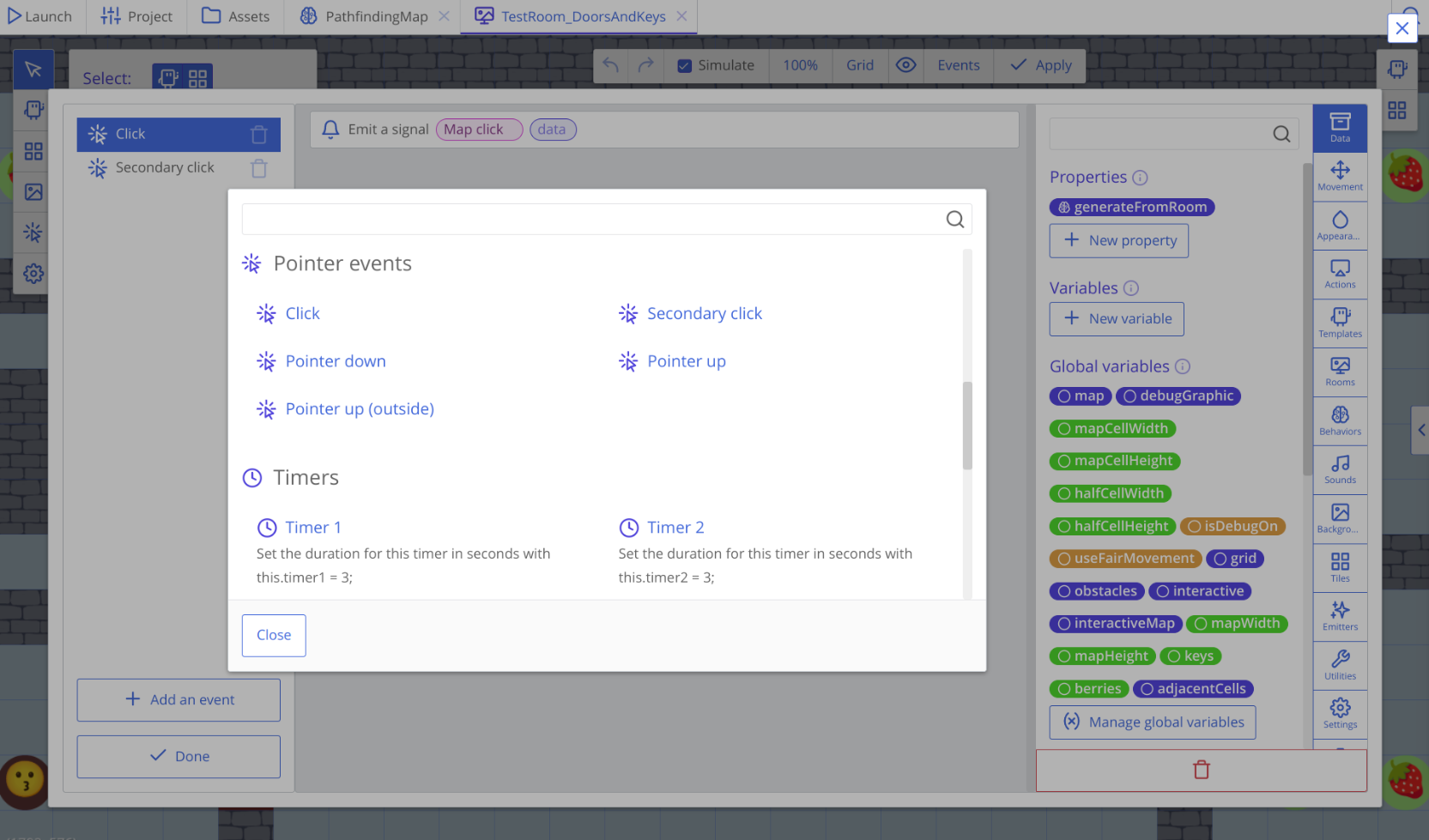The image size is (1429, 840).
Task: Open the Actions blocks category
Action: (1340, 275)
